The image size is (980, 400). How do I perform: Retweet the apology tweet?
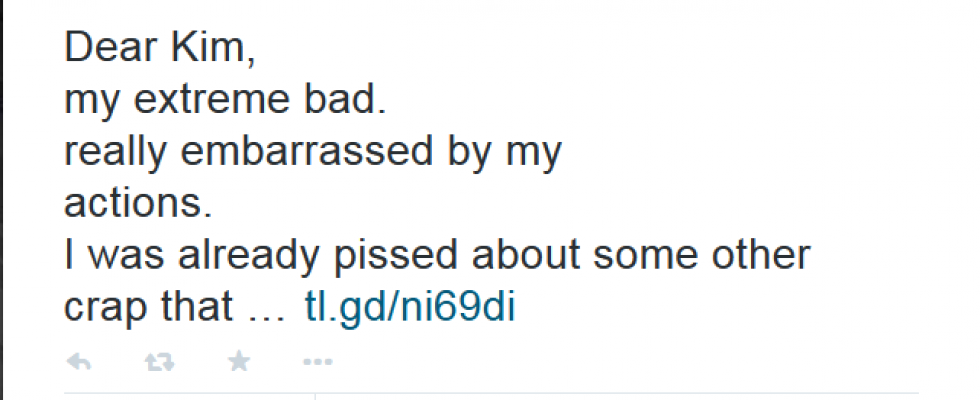158,362
